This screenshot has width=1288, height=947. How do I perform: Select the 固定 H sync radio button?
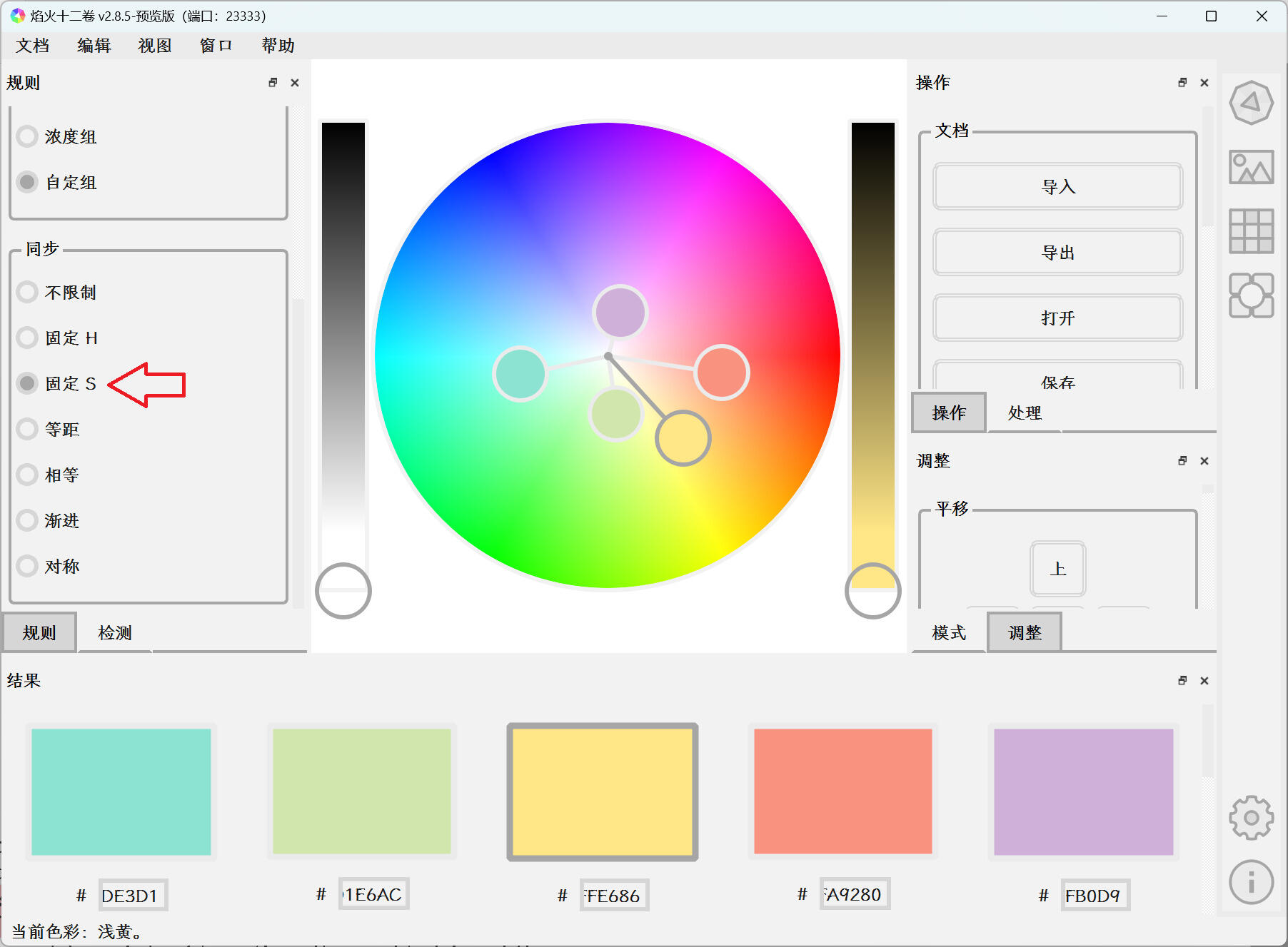click(27, 338)
